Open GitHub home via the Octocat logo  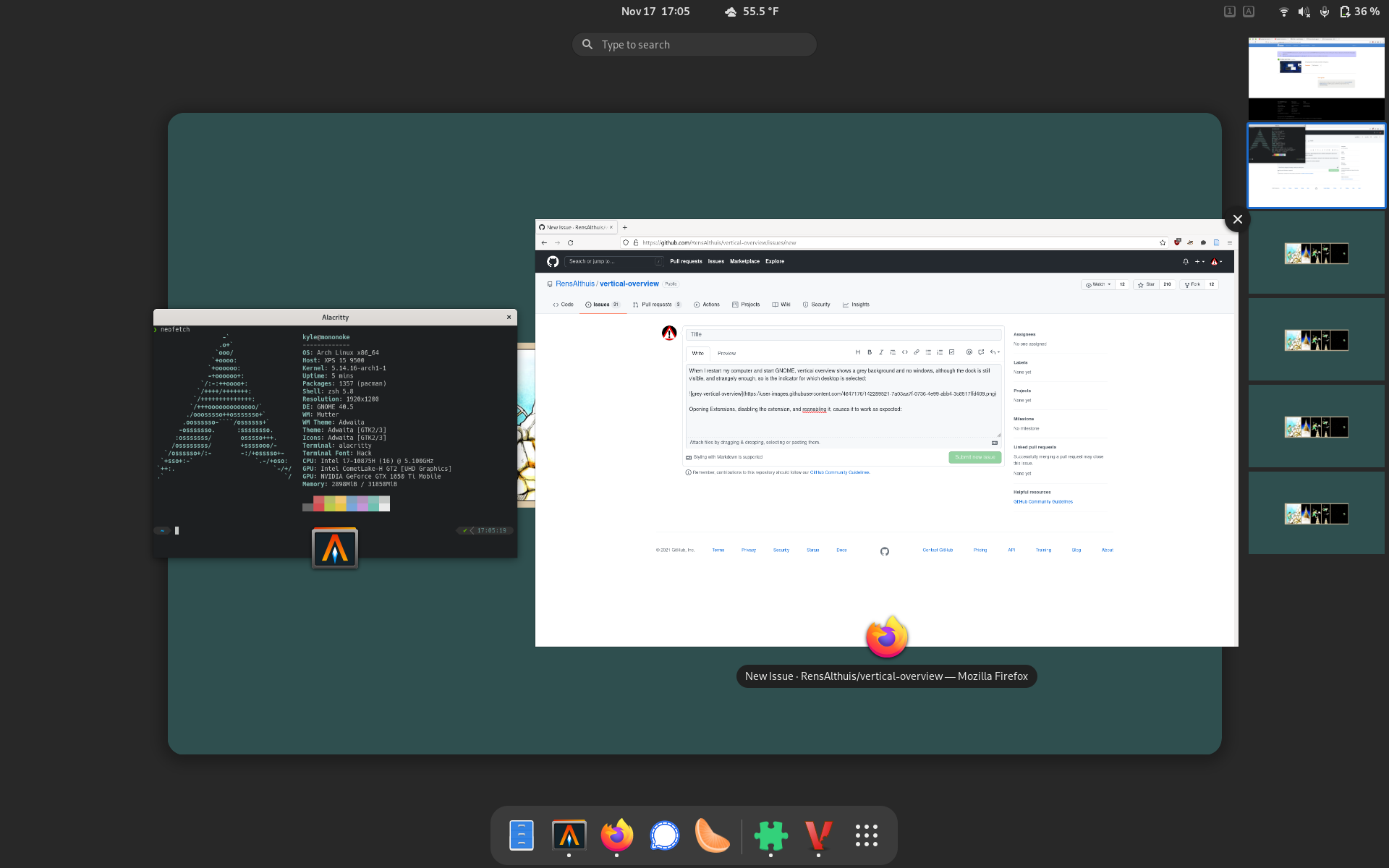(x=553, y=261)
